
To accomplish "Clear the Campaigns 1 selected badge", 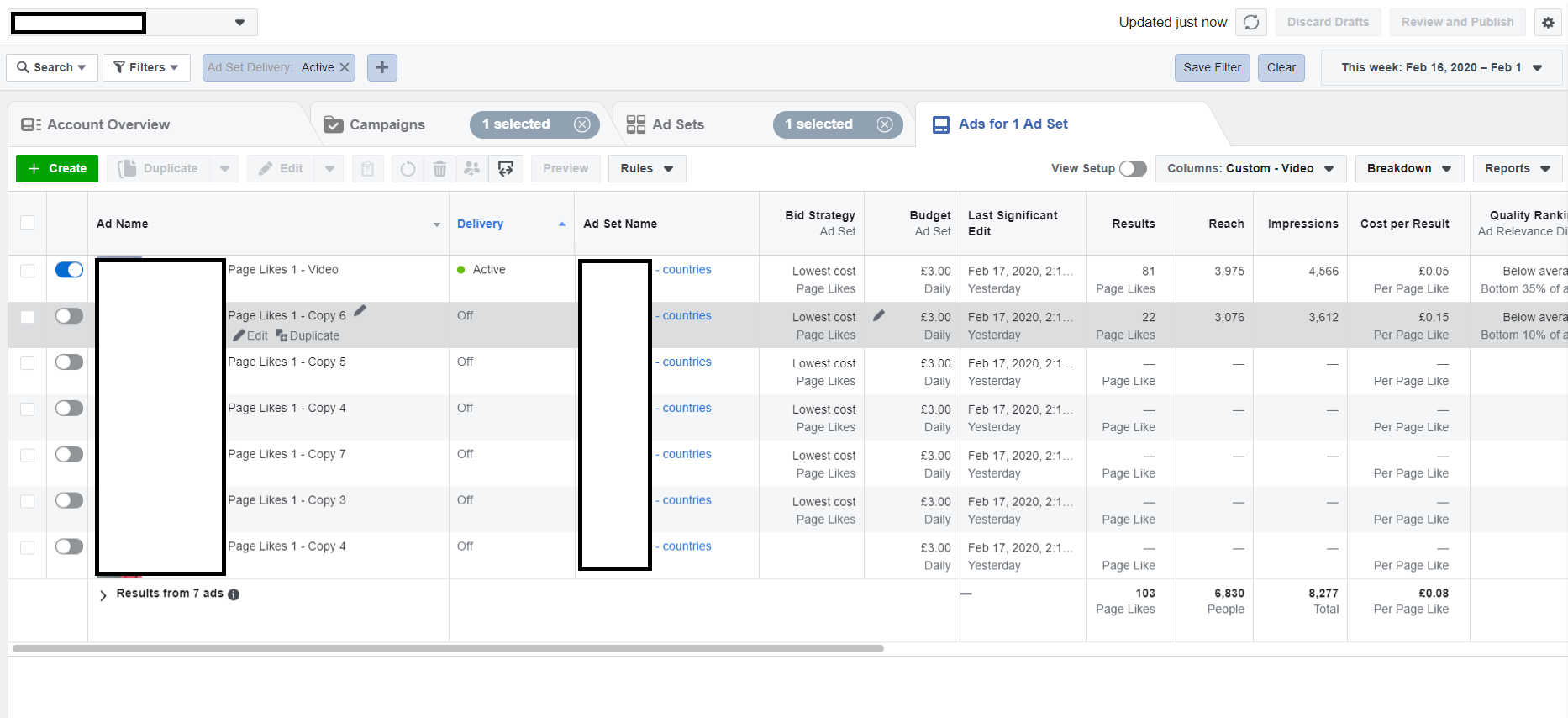I will click(581, 124).
